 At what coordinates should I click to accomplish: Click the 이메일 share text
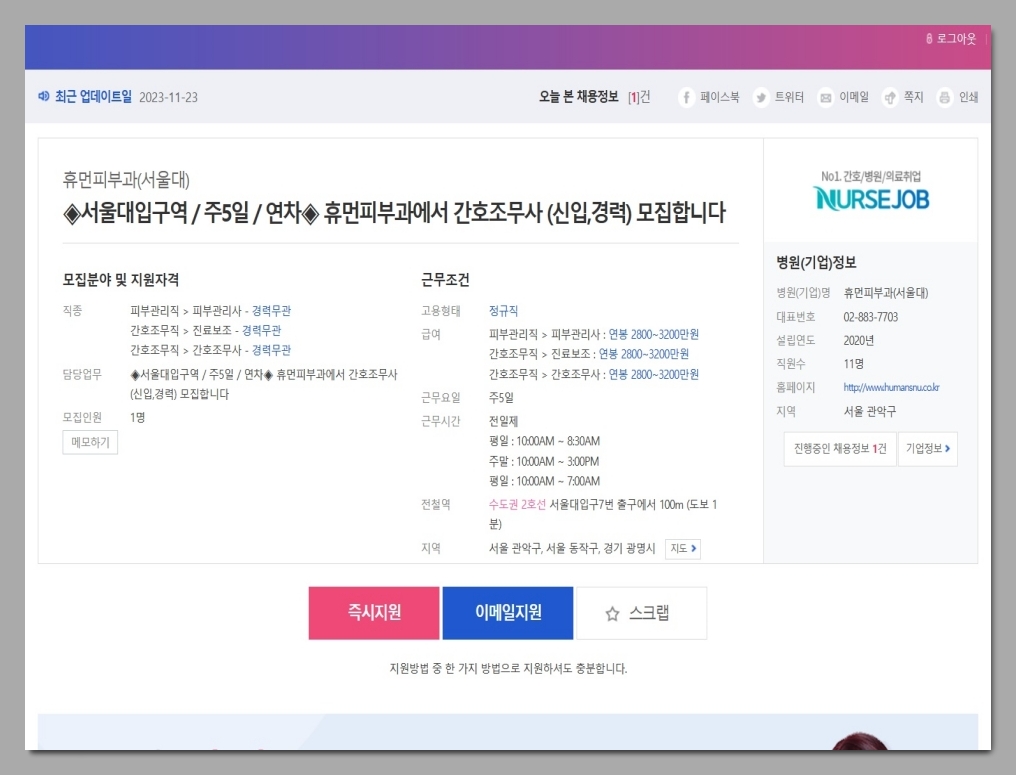coord(854,97)
